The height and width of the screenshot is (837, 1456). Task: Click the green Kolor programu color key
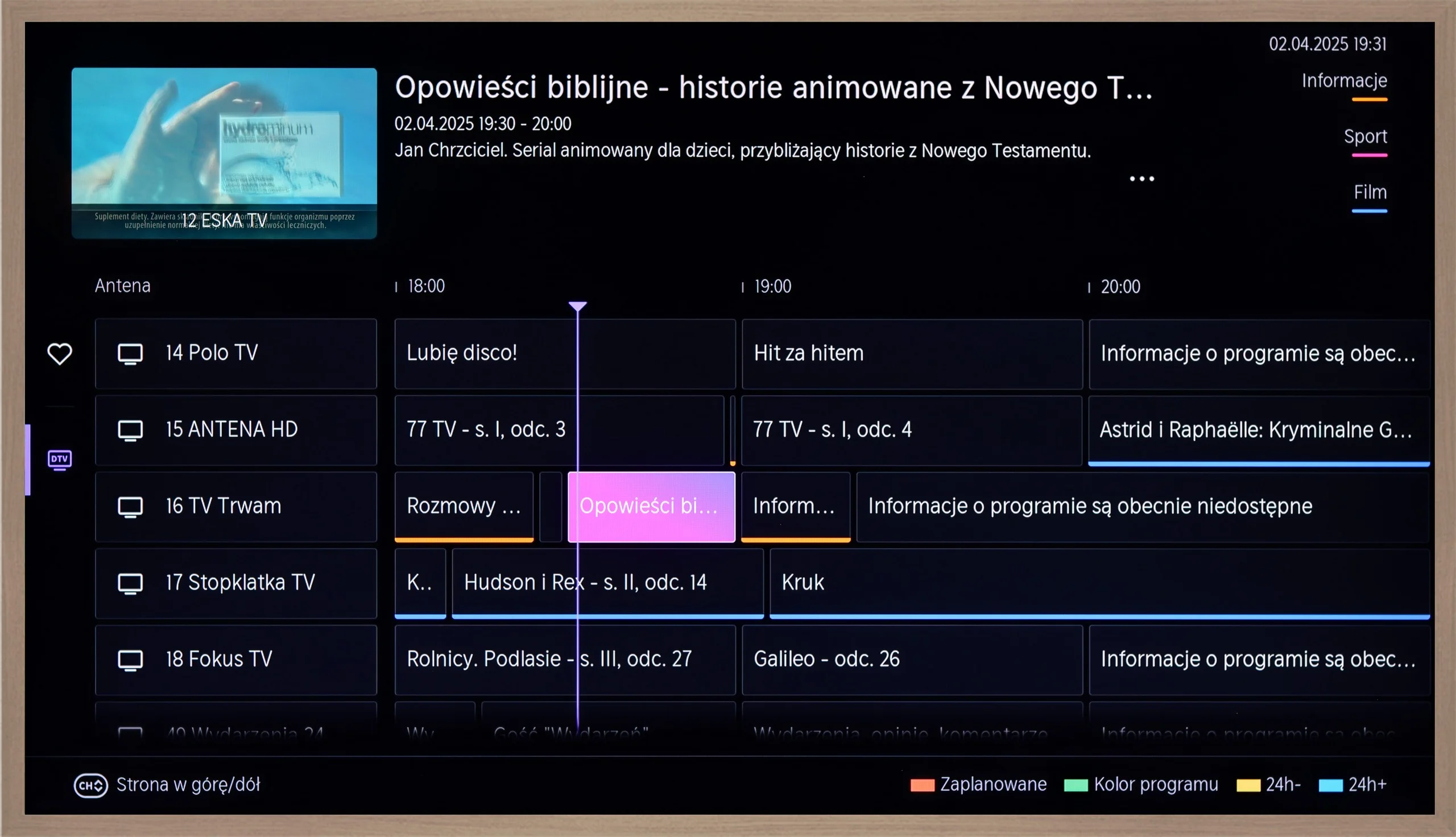[x=1076, y=785]
